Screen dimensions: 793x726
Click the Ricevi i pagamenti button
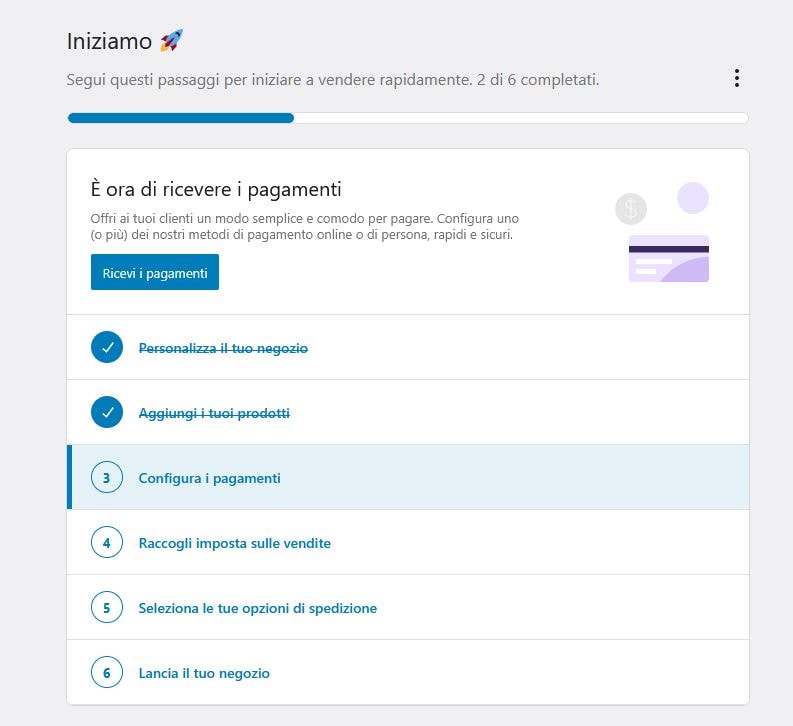[x=155, y=272]
